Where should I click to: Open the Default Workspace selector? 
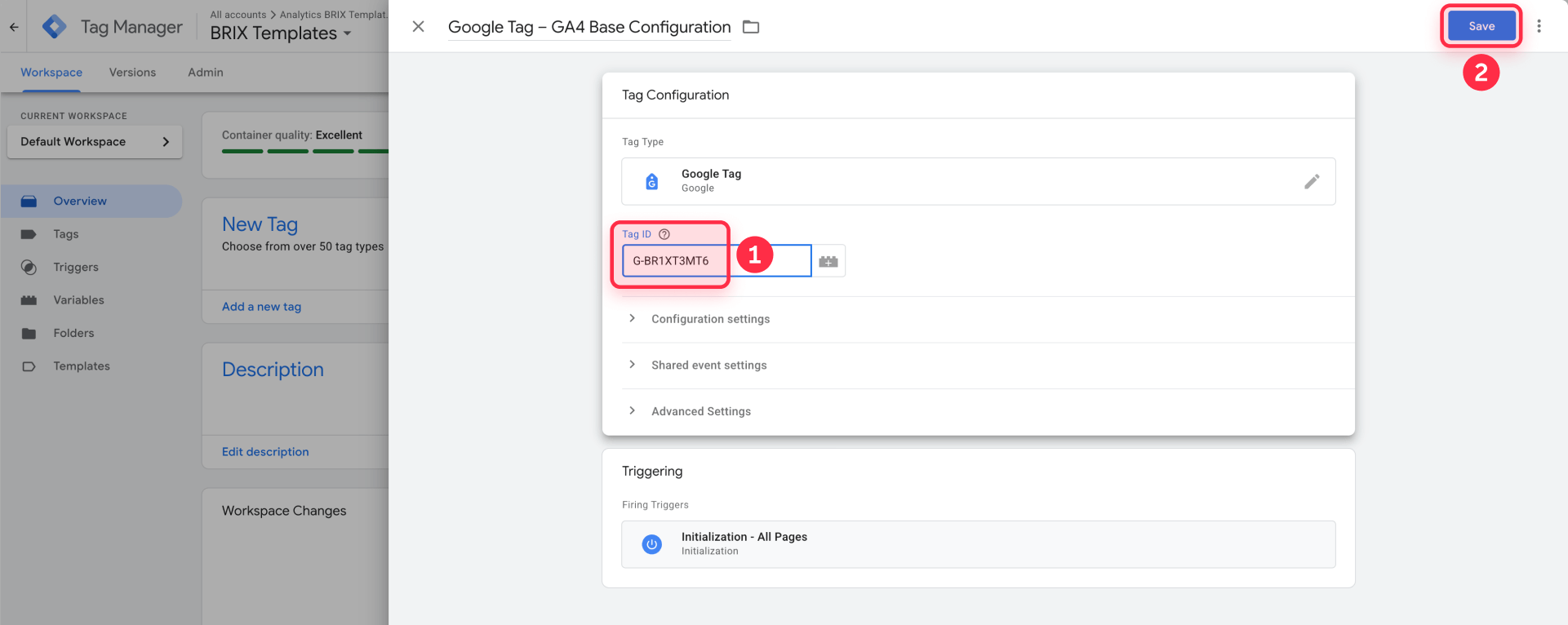point(95,142)
